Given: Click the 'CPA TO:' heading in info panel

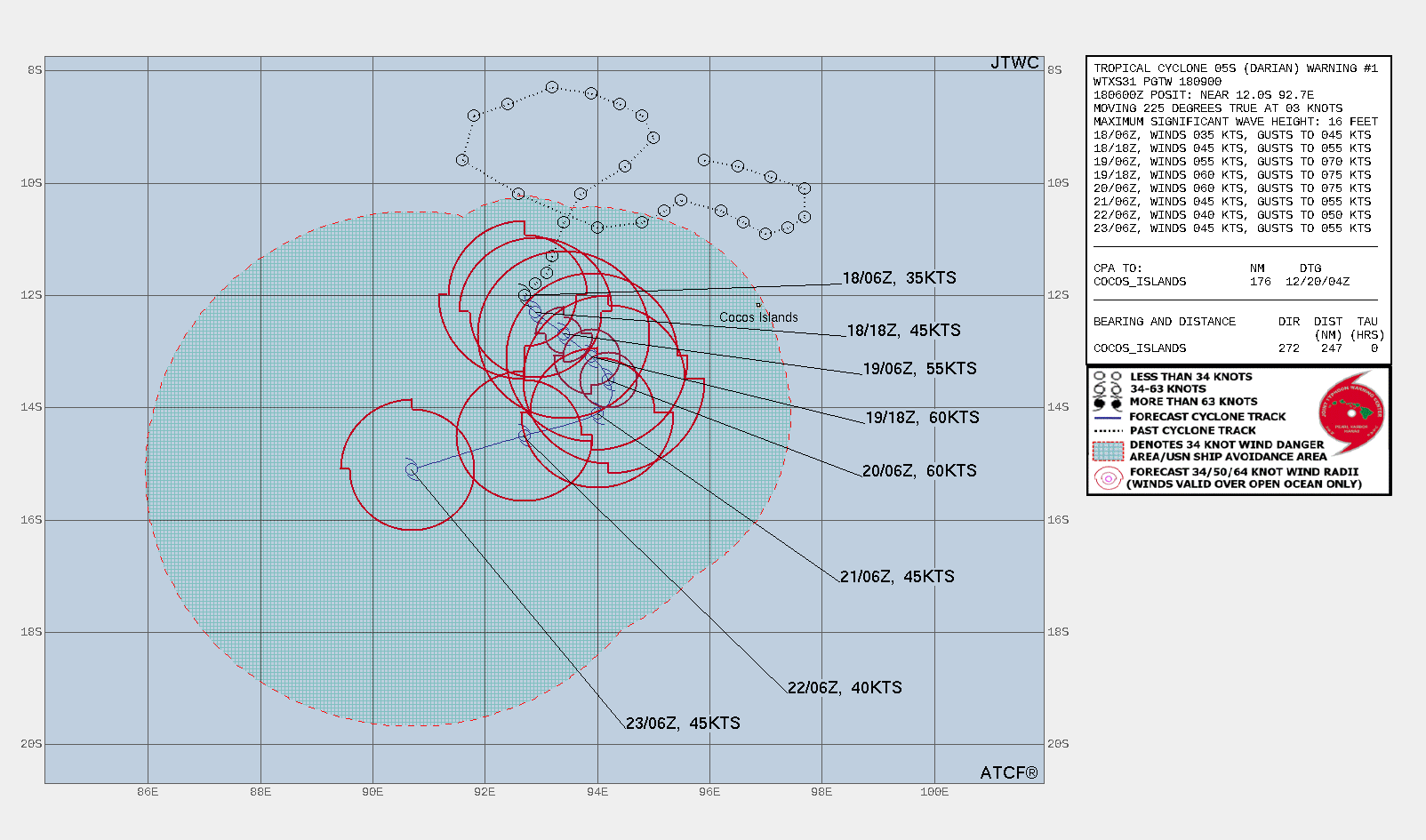Looking at the screenshot, I should (x=1118, y=268).
